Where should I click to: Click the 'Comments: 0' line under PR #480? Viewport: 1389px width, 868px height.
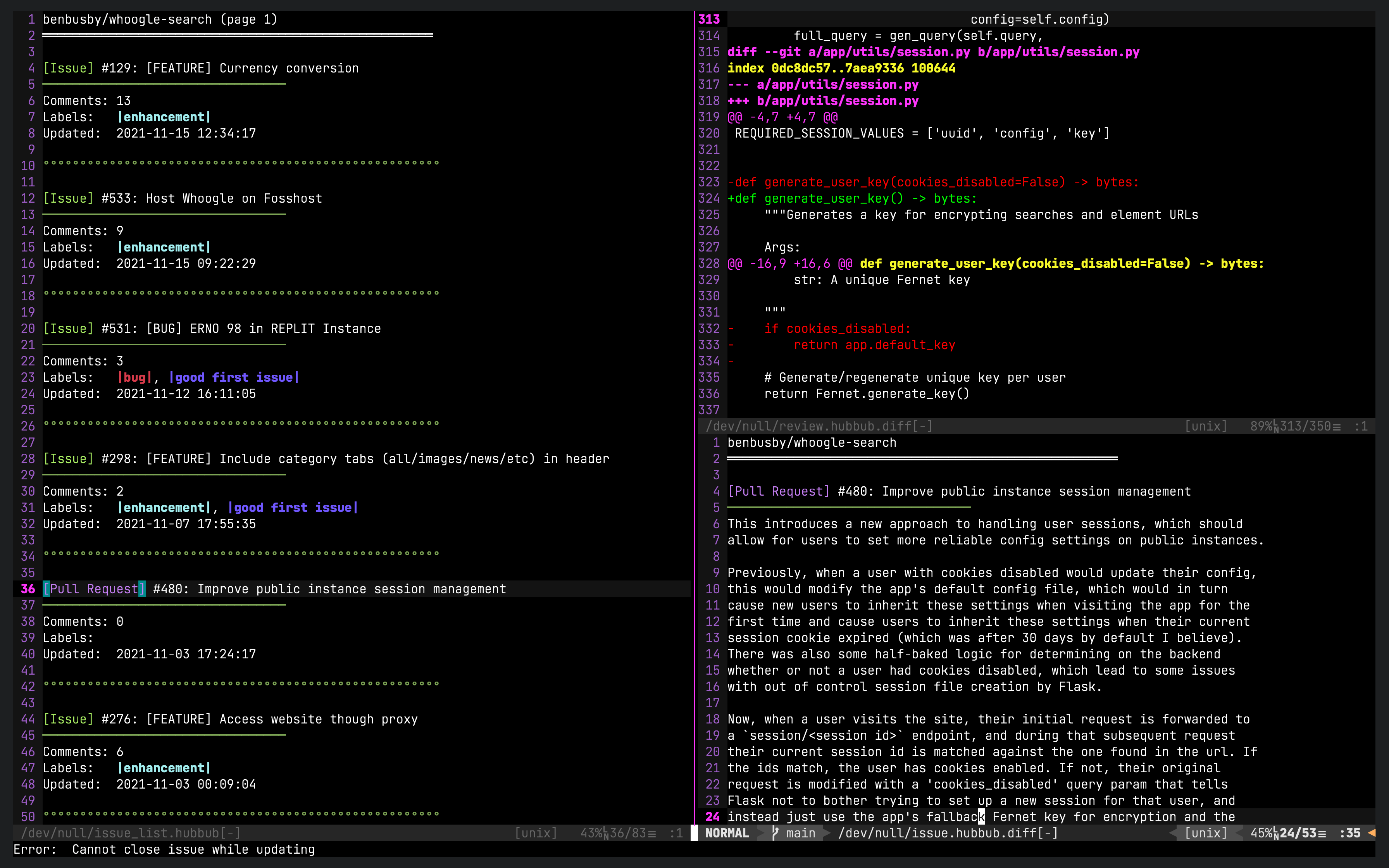[x=83, y=622]
